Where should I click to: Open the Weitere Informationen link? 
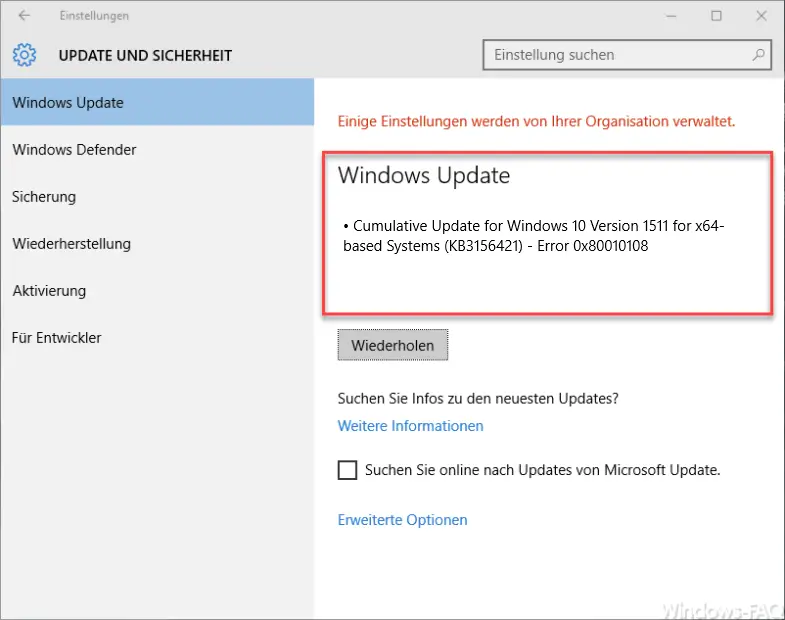point(411,426)
